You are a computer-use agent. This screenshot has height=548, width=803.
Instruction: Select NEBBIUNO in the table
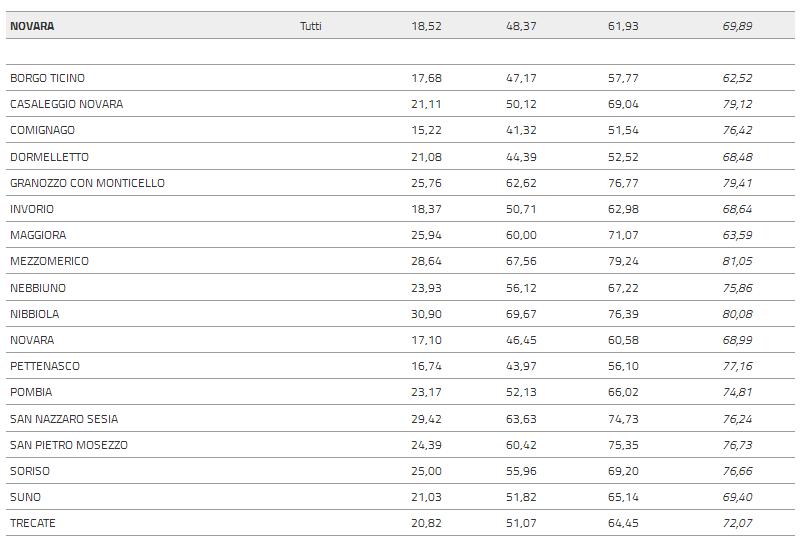(x=38, y=288)
